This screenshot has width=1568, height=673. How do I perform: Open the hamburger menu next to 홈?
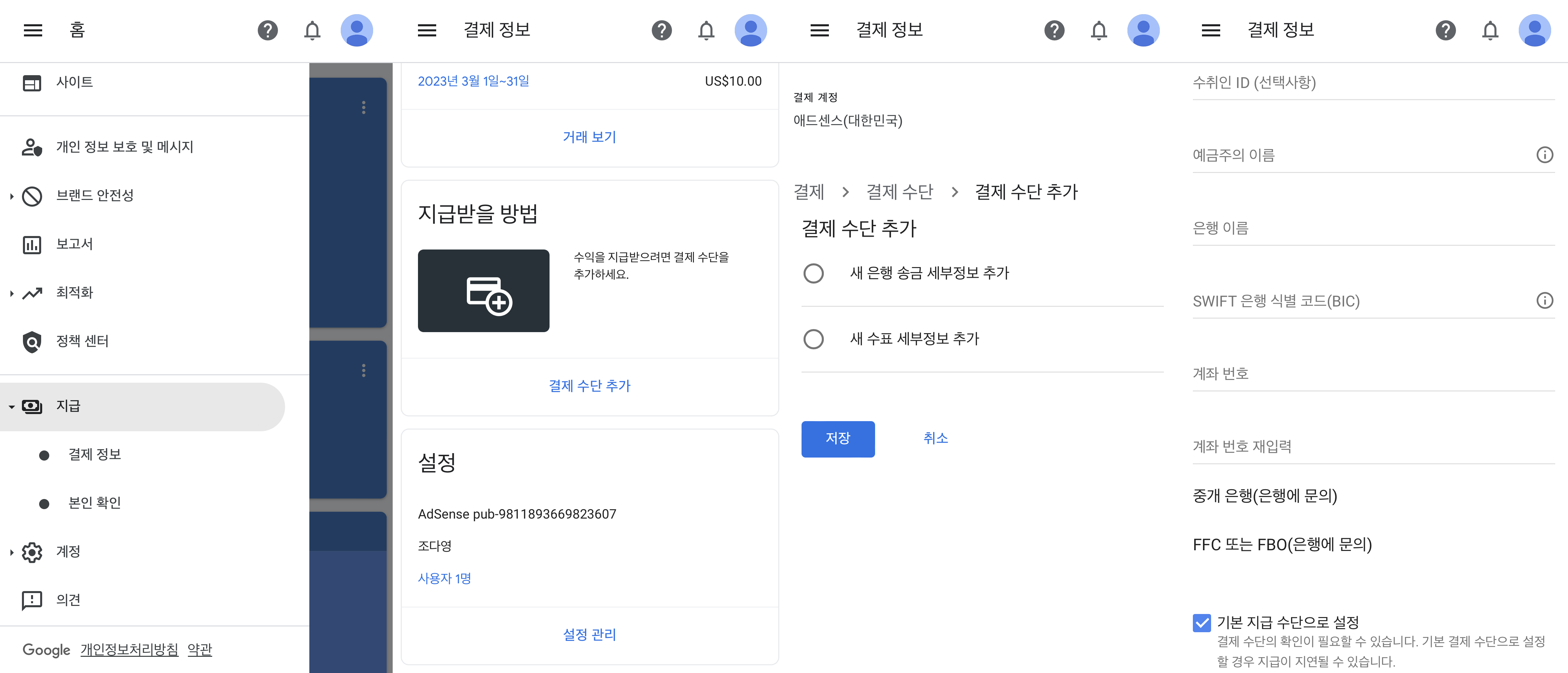pyautogui.click(x=33, y=30)
